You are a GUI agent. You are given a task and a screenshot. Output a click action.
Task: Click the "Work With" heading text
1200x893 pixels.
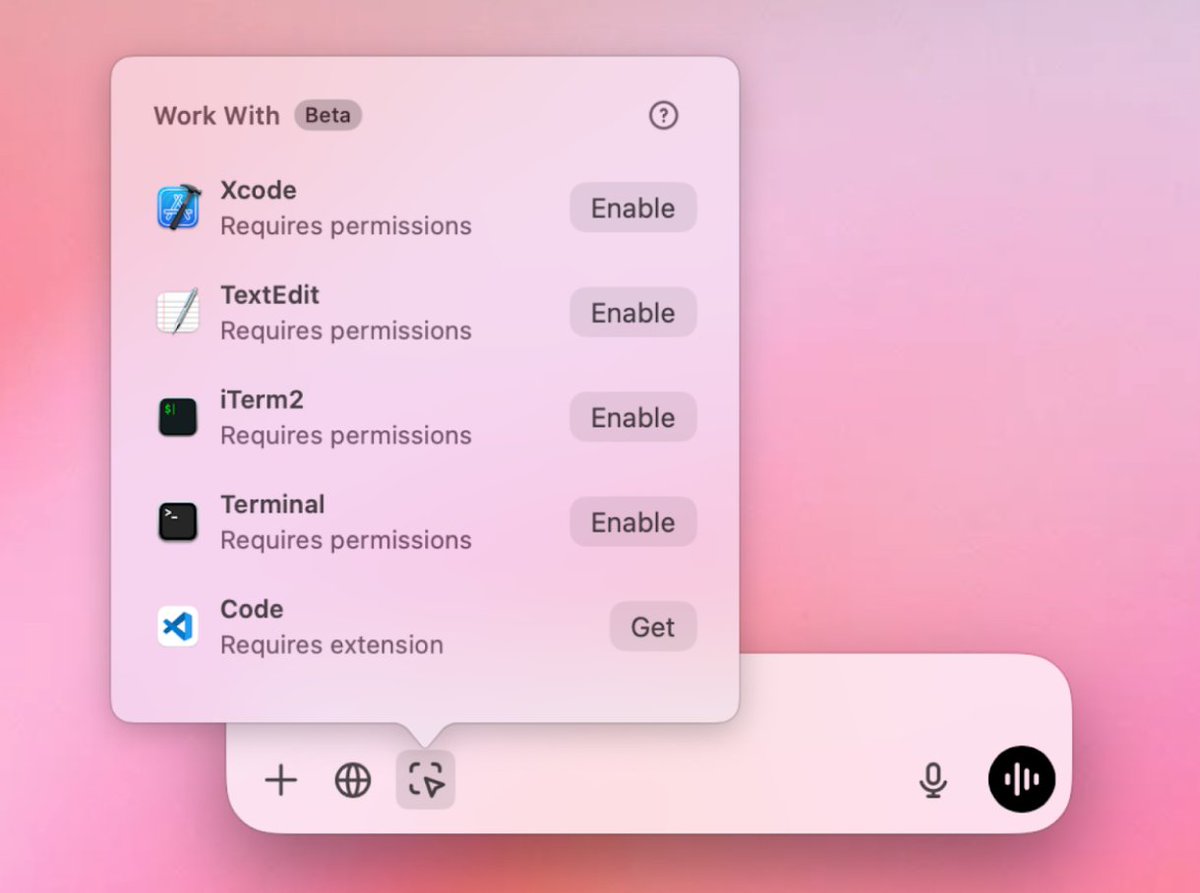coord(216,116)
